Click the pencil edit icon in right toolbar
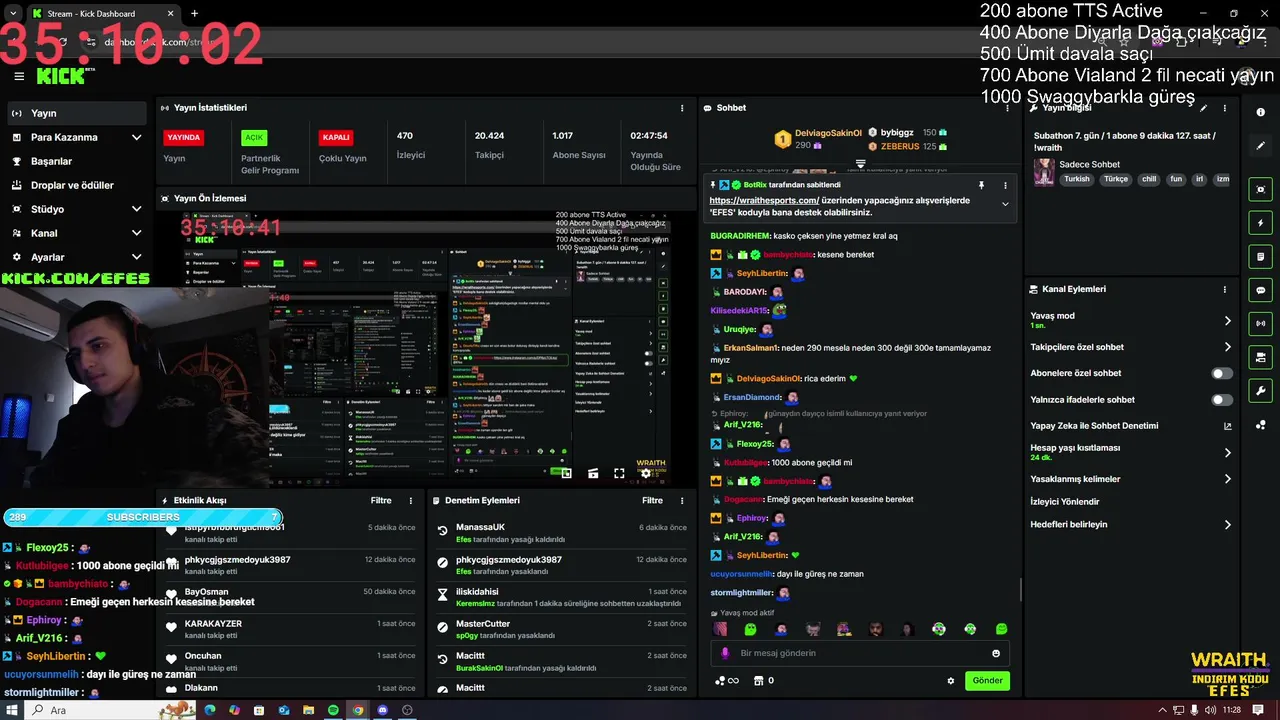Viewport: 1280px width, 720px height. coord(1260,146)
